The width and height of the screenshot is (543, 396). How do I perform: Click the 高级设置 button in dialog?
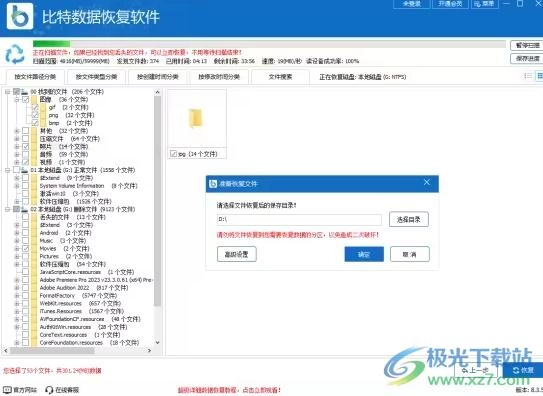[x=237, y=254]
